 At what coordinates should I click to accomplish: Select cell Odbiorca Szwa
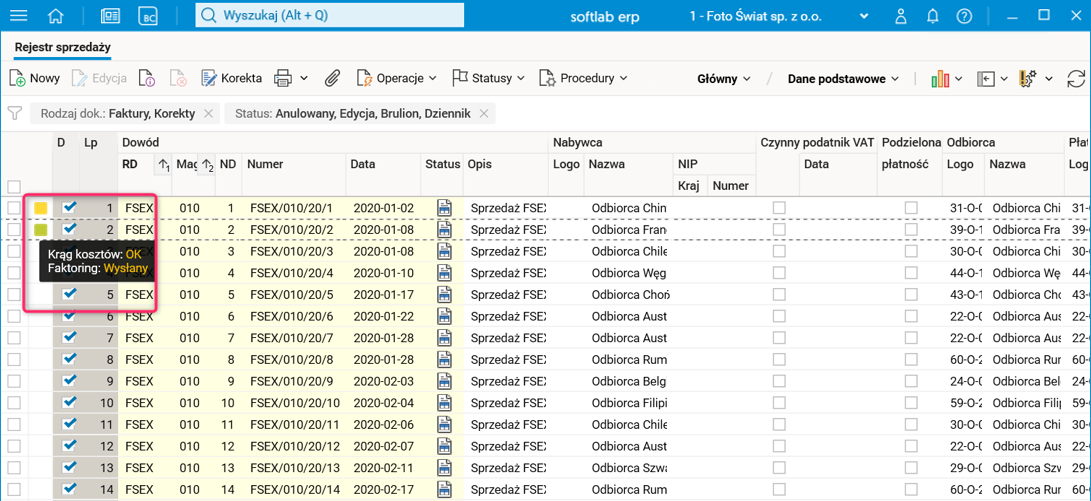tap(629, 466)
